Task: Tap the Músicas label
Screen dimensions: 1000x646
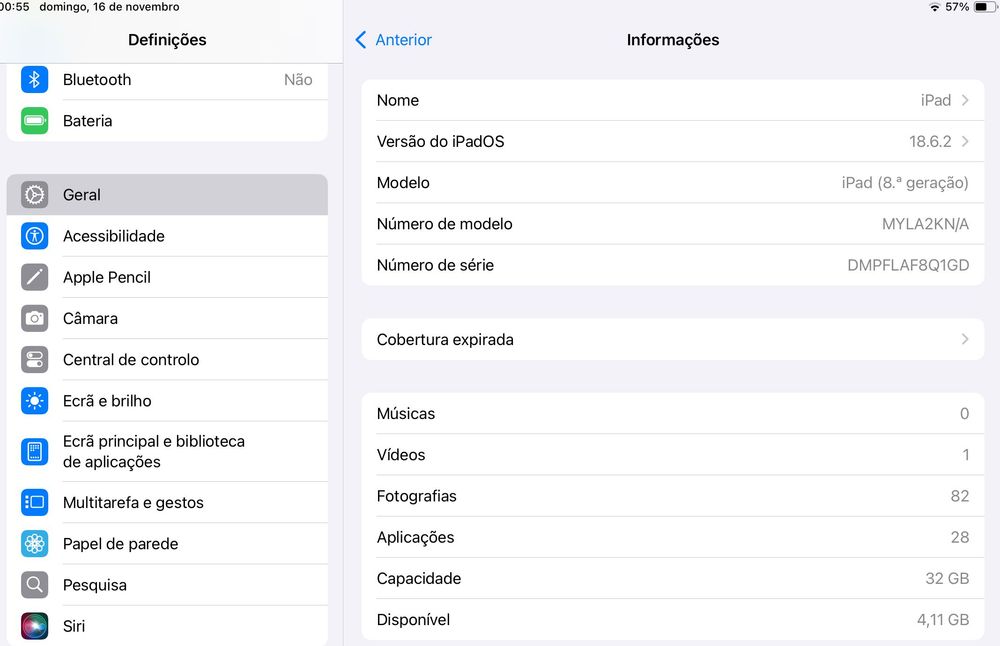Action: point(406,414)
